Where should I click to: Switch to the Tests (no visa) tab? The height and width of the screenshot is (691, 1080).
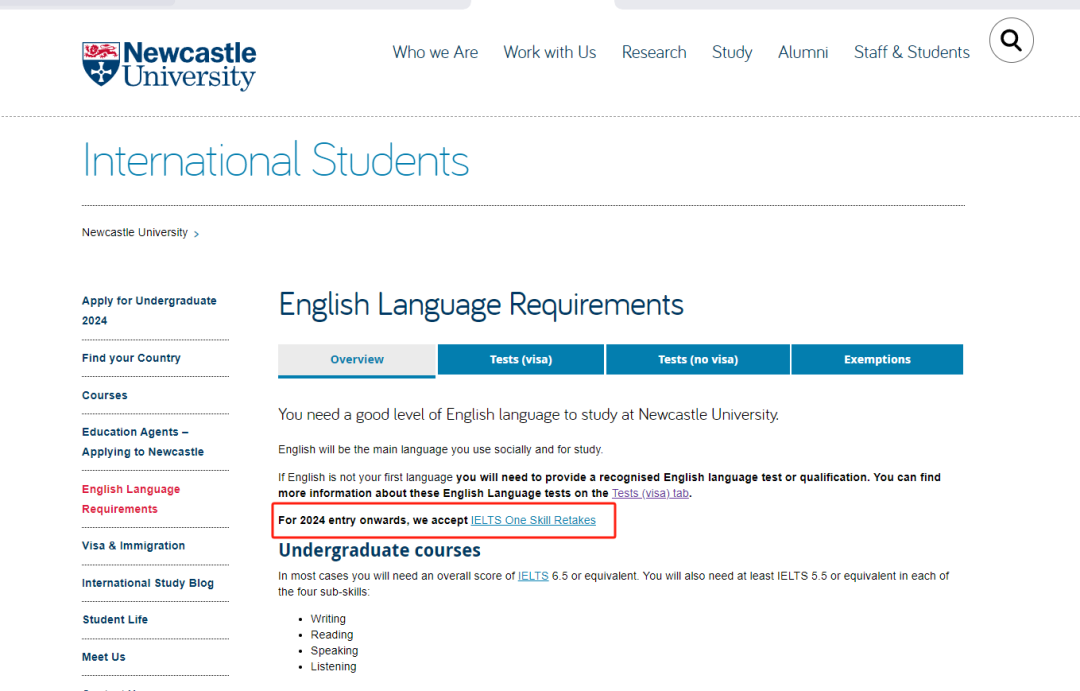698,360
